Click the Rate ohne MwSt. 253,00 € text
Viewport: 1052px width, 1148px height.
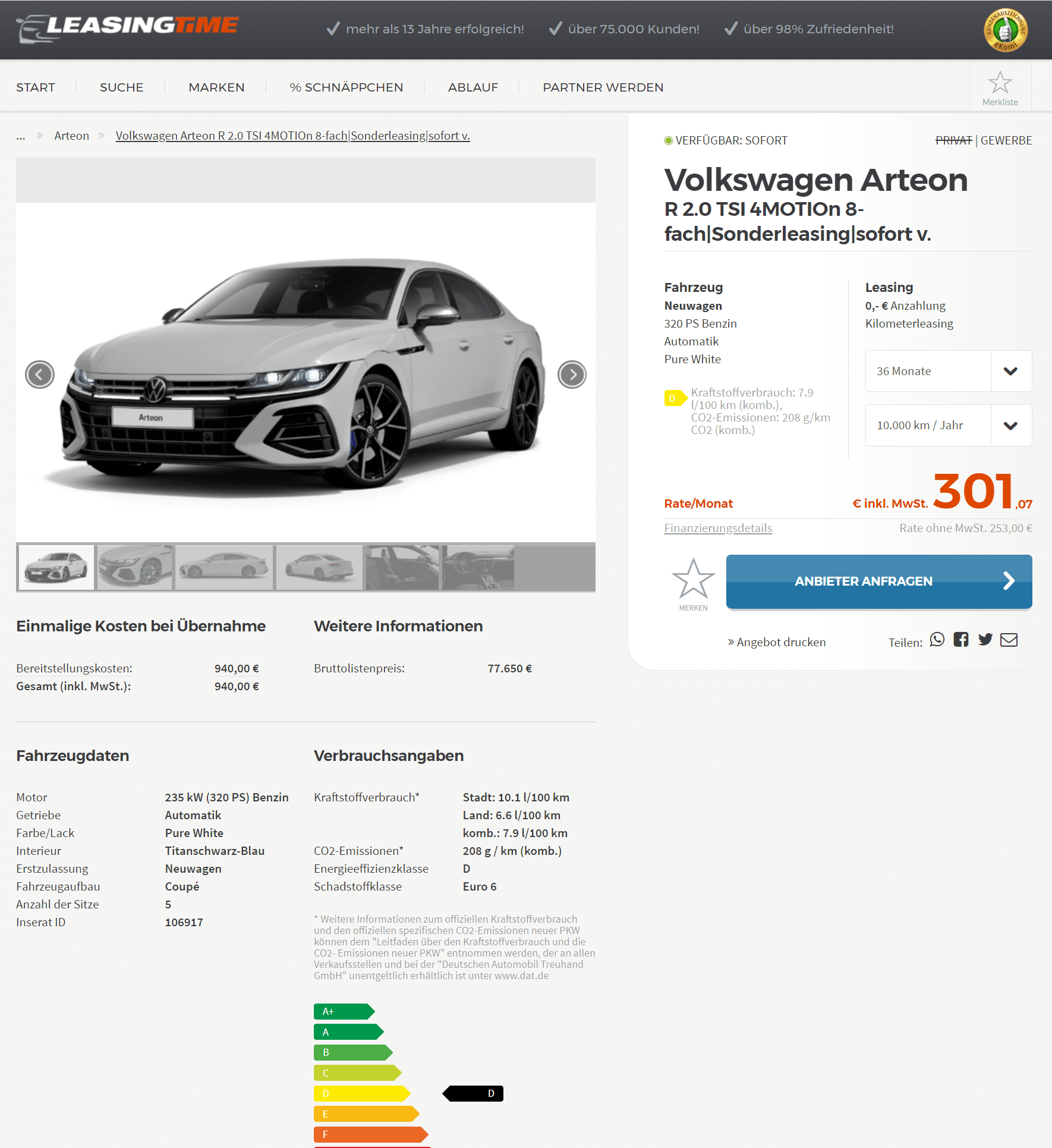966,528
